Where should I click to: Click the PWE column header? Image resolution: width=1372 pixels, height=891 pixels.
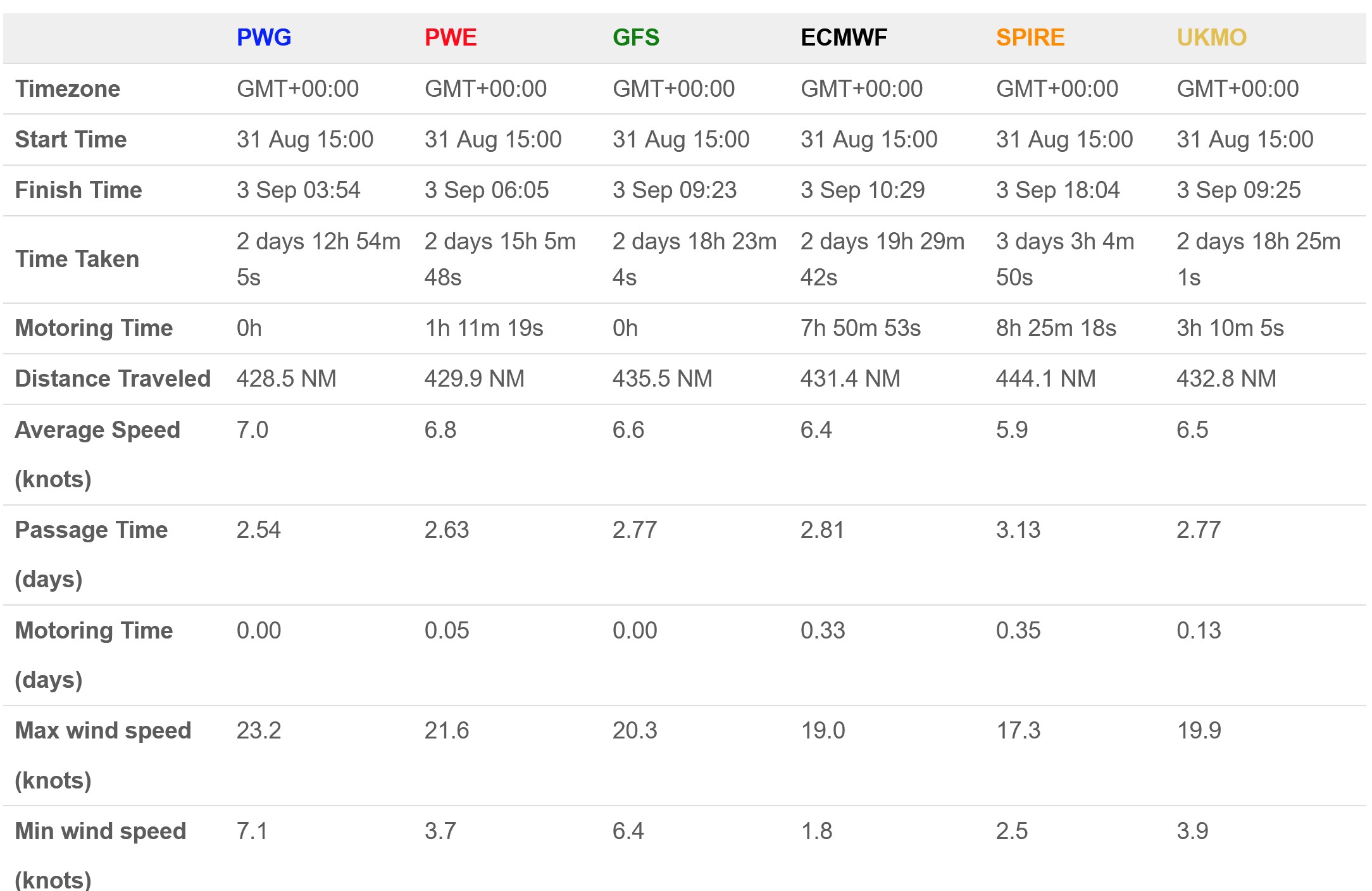point(450,37)
